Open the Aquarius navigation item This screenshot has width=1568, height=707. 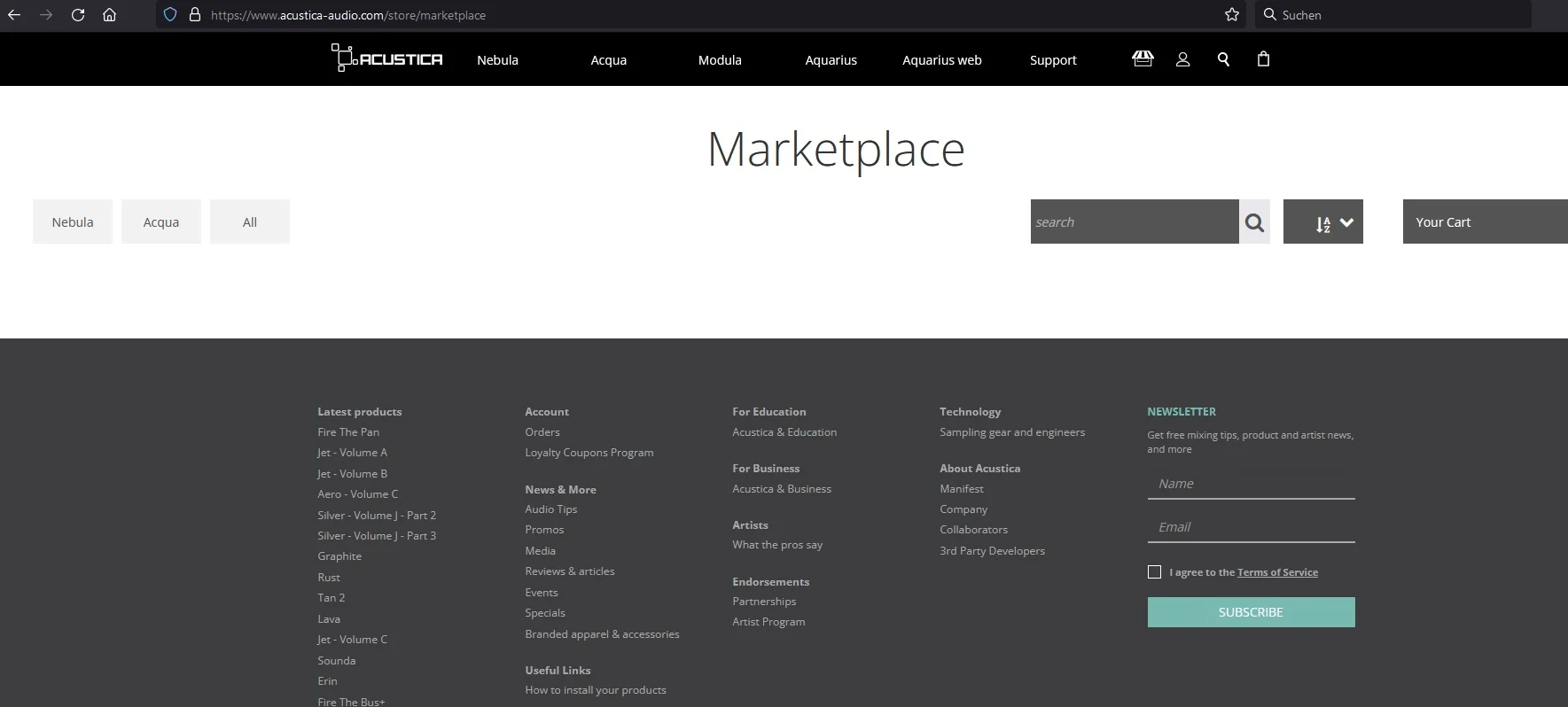click(x=831, y=60)
